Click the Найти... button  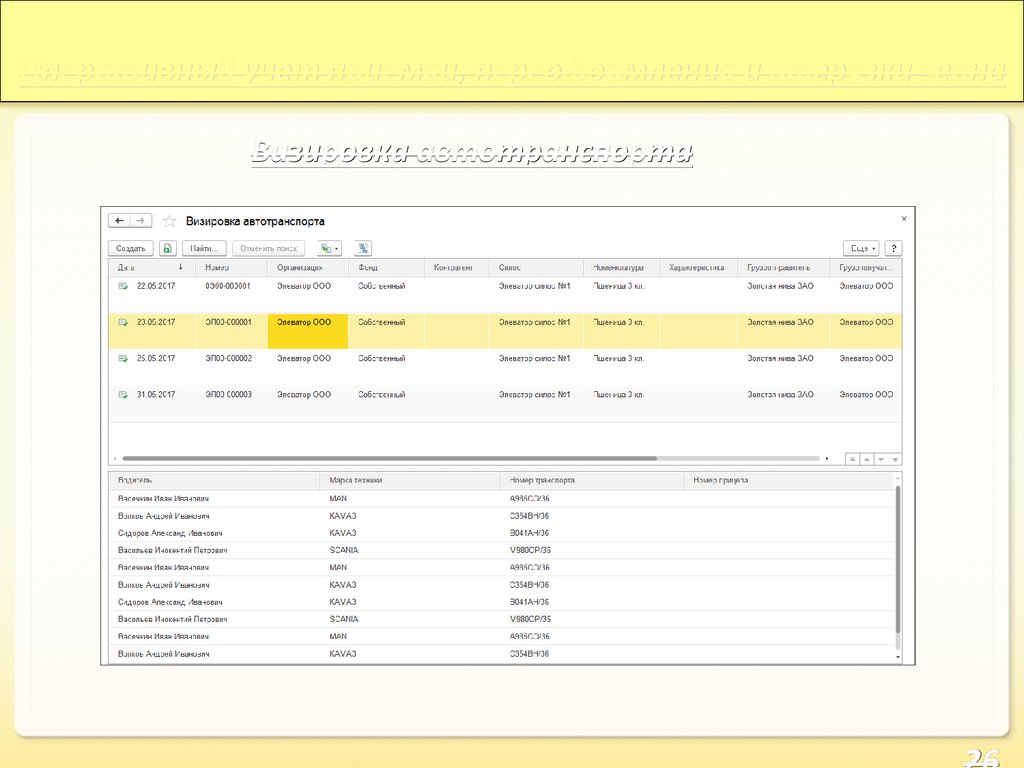point(204,248)
